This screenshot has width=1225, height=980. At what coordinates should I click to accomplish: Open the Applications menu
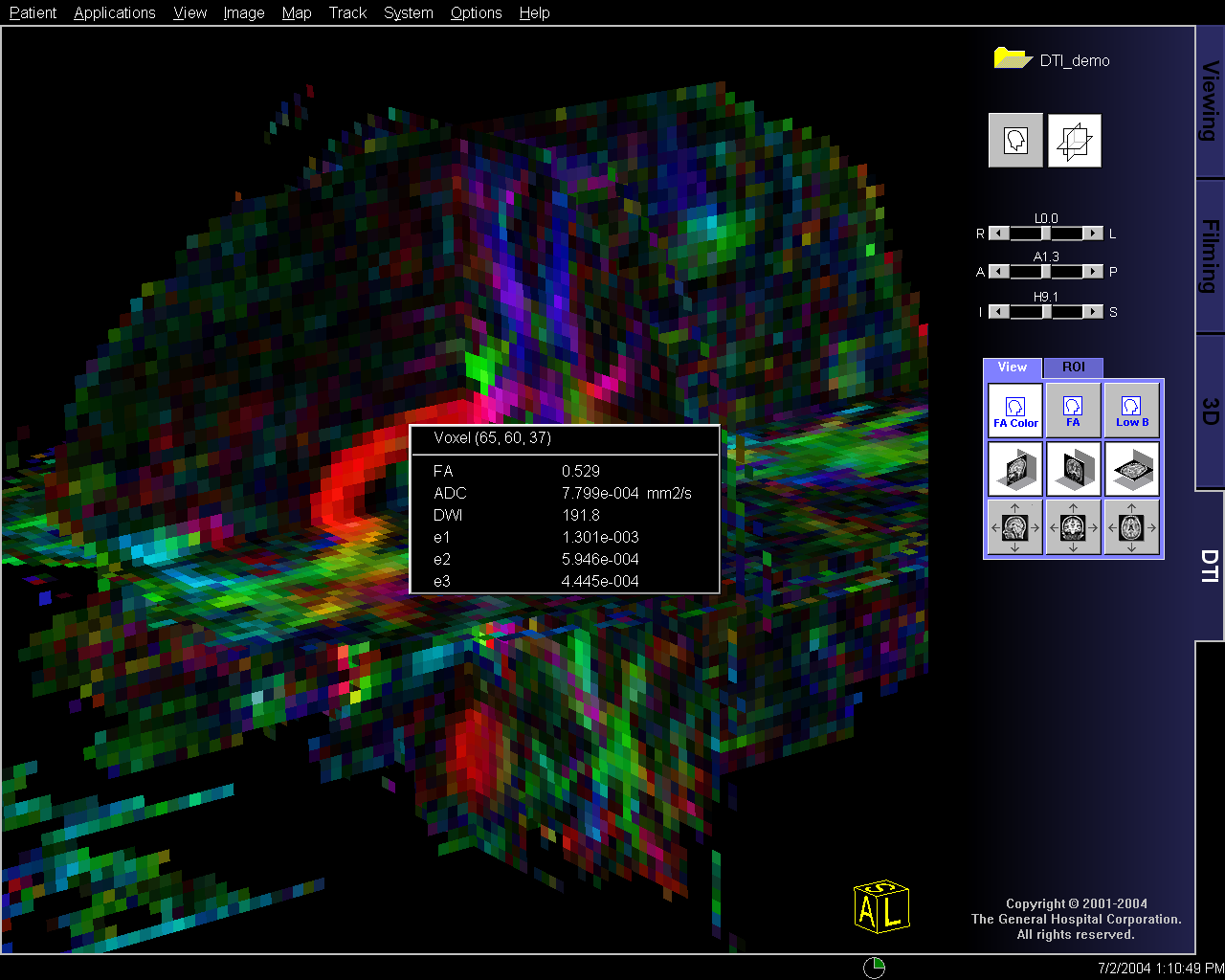click(x=115, y=12)
